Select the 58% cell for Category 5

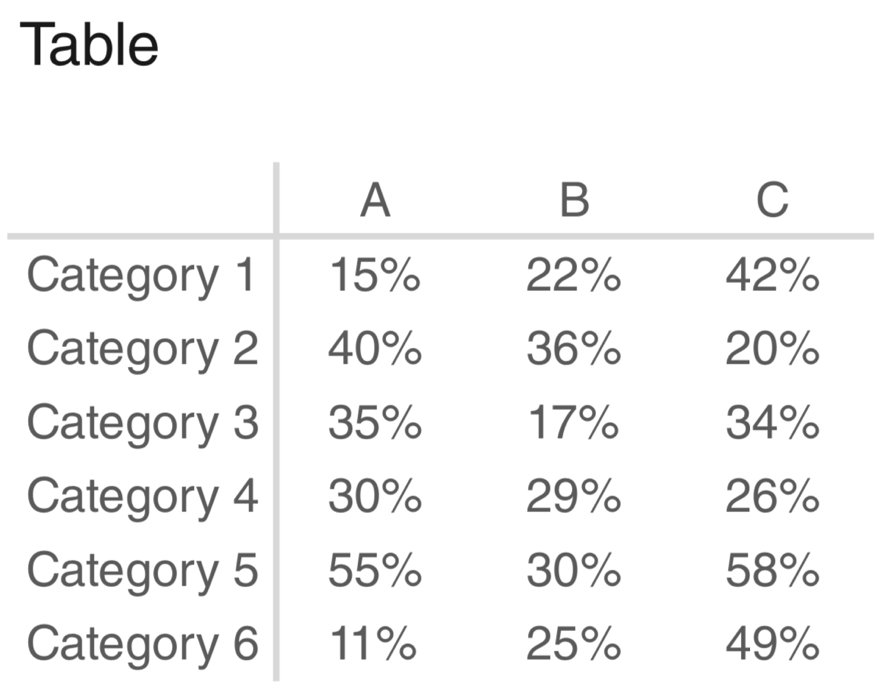pyautogui.click(x=773, y=570)
